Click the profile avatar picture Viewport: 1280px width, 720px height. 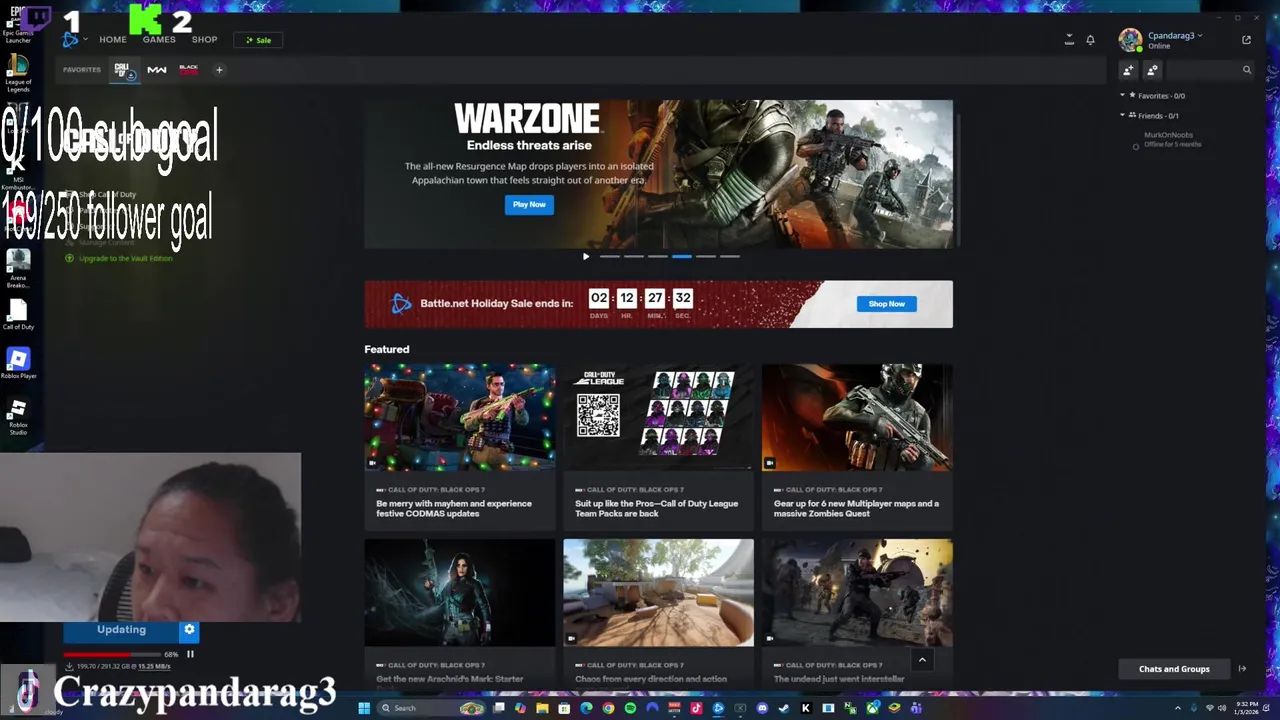(x=1130, y=40)
